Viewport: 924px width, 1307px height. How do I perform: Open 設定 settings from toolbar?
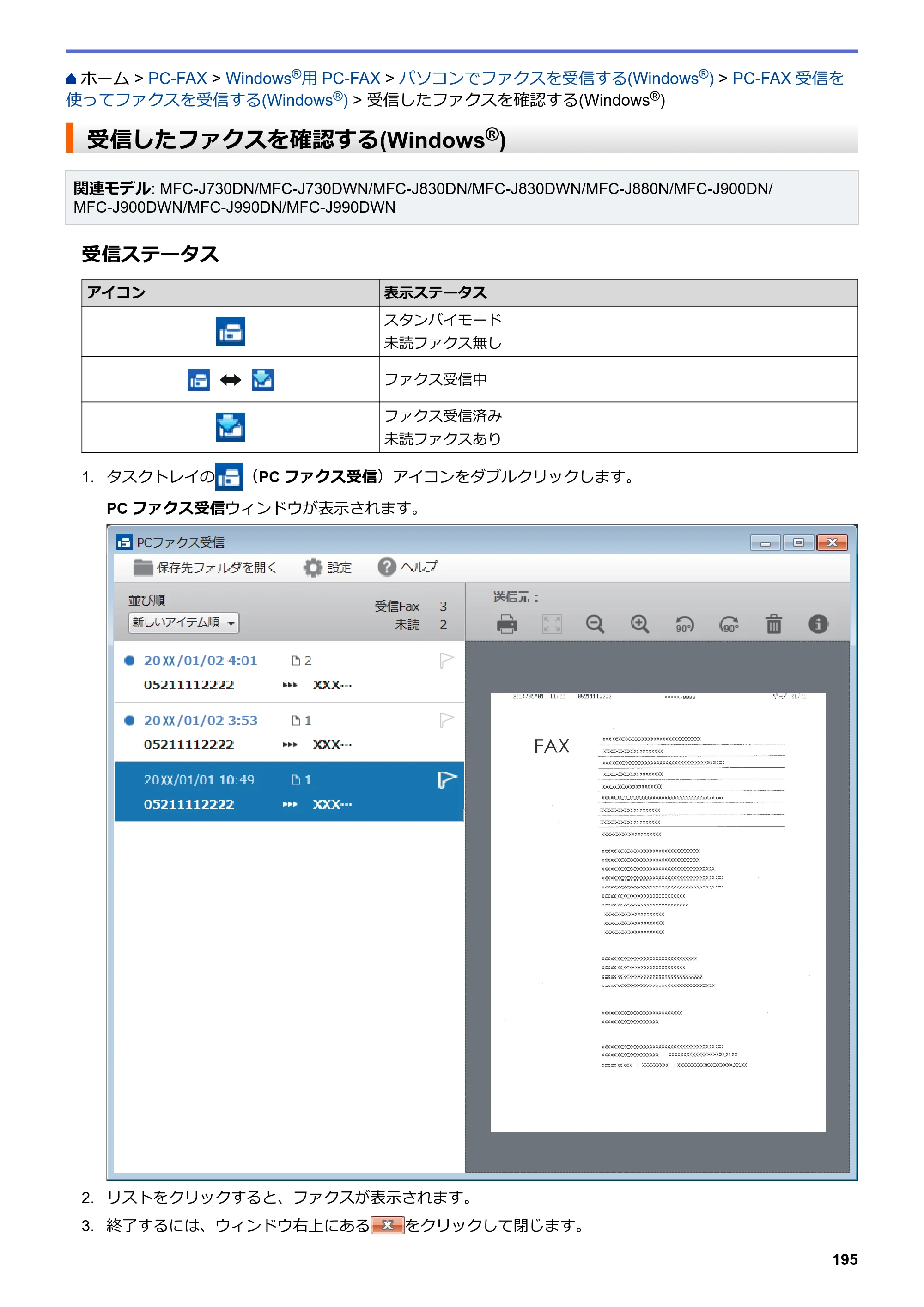click(x=328, y=567)
